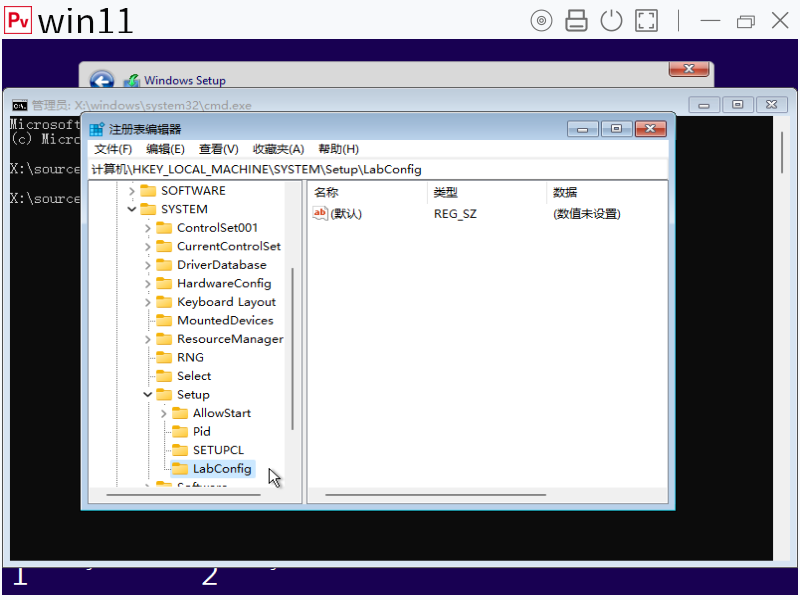Expand the HardwareConfig key
The height and width of the screenshot is (600, 800).
[x=147, y=284]
